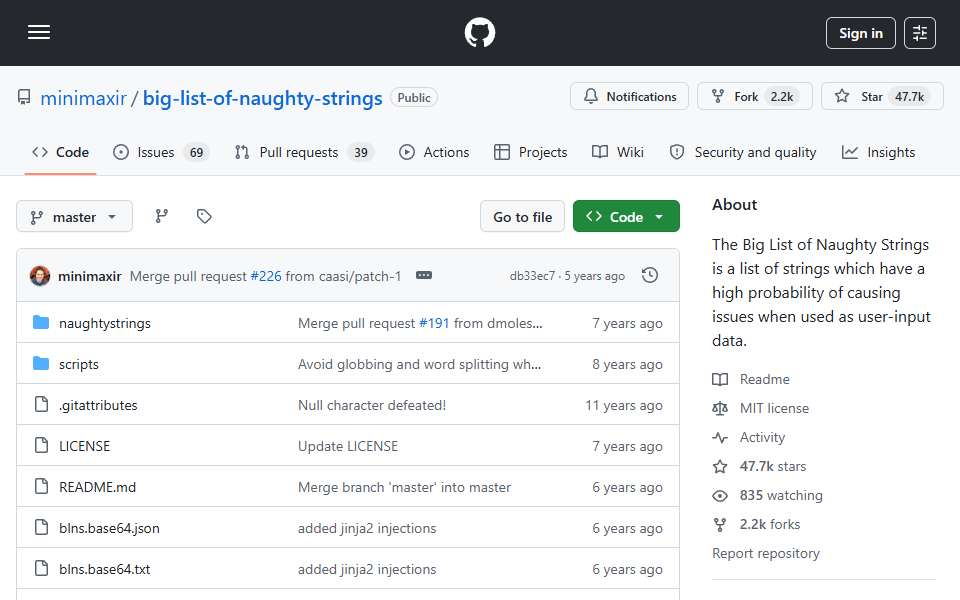960x600 pixels.
Task: Fork the repository
Action: [754, 97]
